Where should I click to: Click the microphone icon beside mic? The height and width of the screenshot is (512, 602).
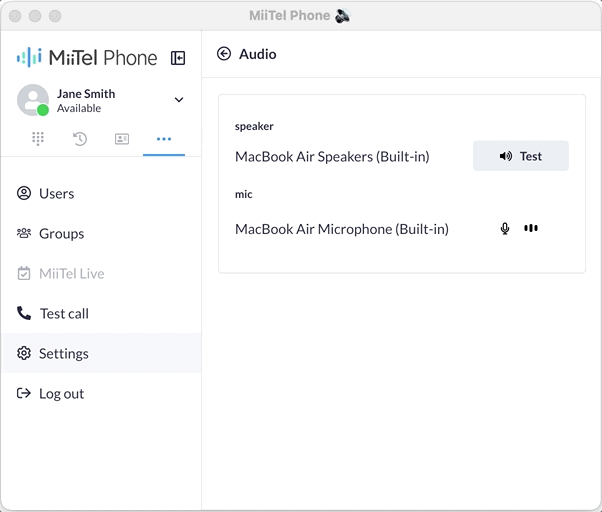(505, 229)
